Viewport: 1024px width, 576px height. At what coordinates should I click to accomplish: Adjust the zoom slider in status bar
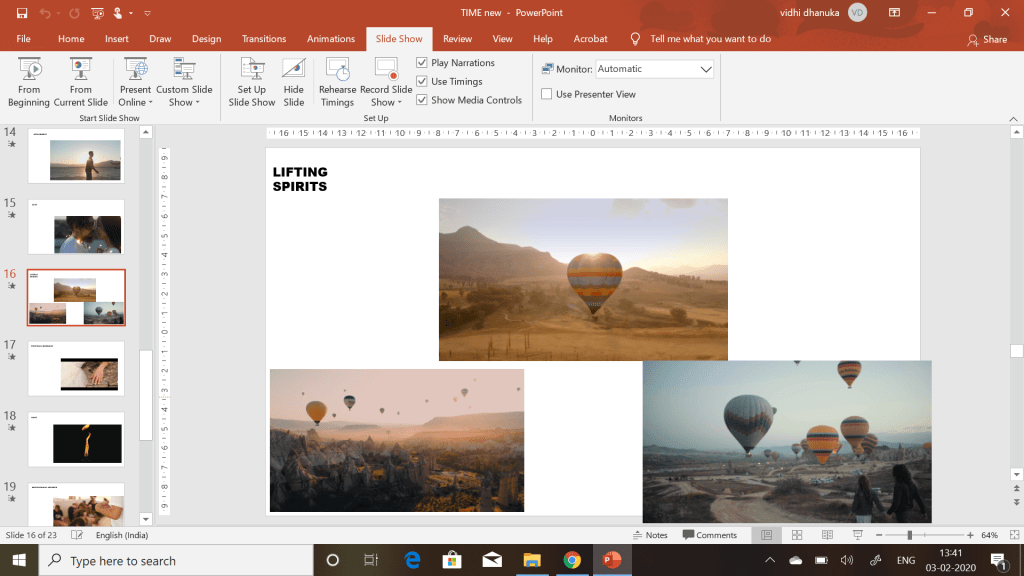909,535
